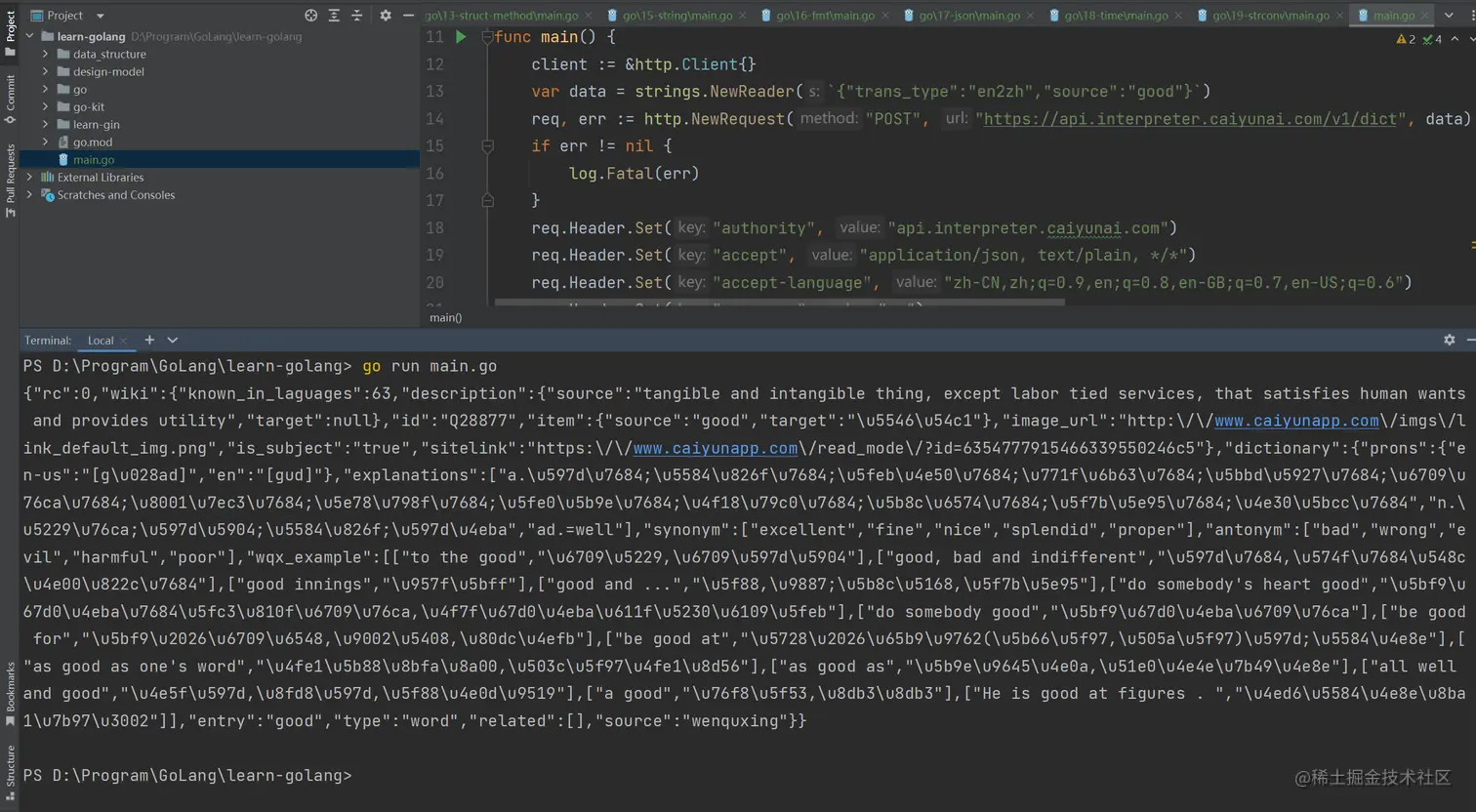The width and height of the screenshot is (1476, 812).
Task: Close the go\17-json\main.go tab
Action: point(1031,16)
